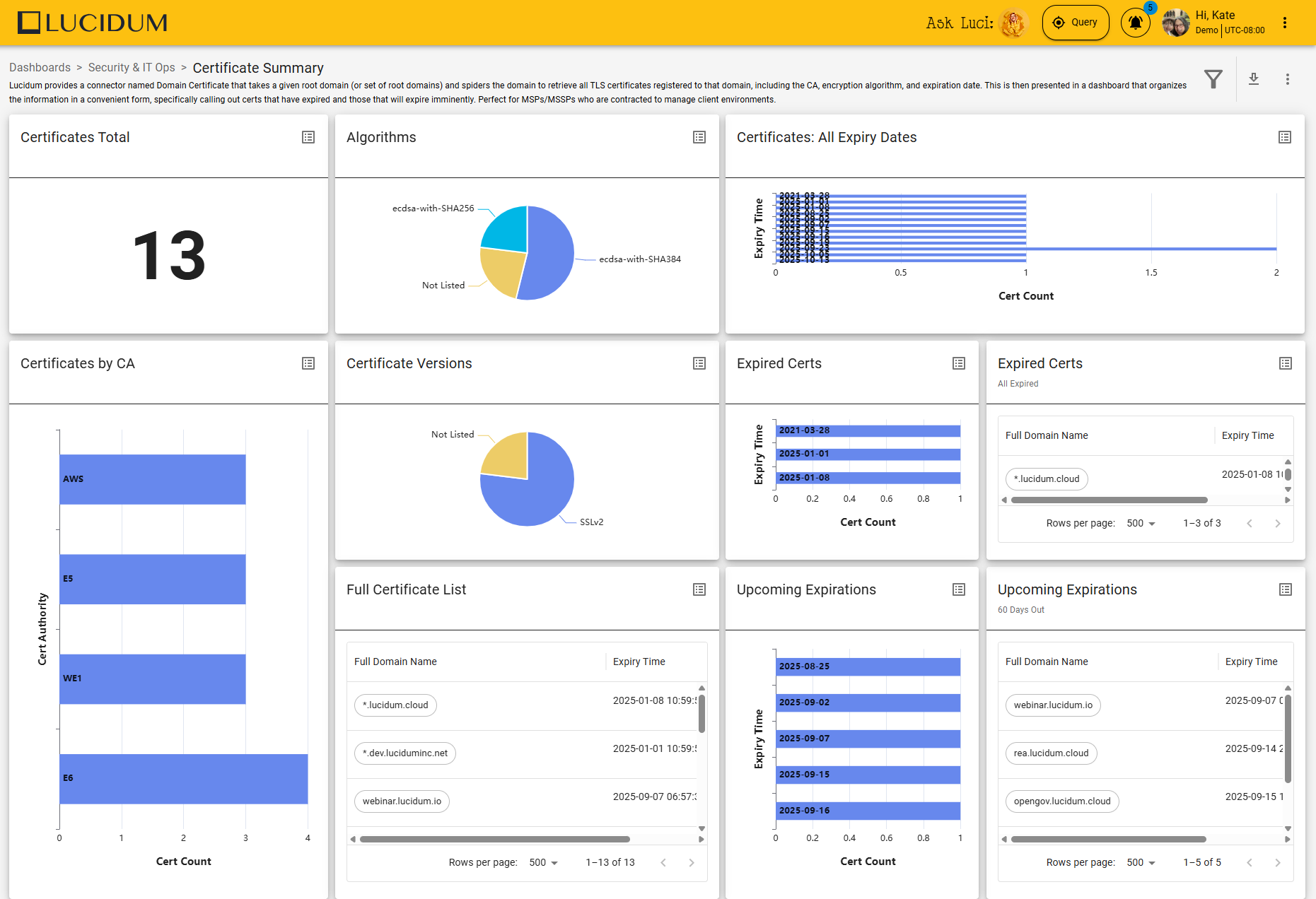Open the Query builder button
This screenshot has height=899, width=1316.
coord(1076,23)
